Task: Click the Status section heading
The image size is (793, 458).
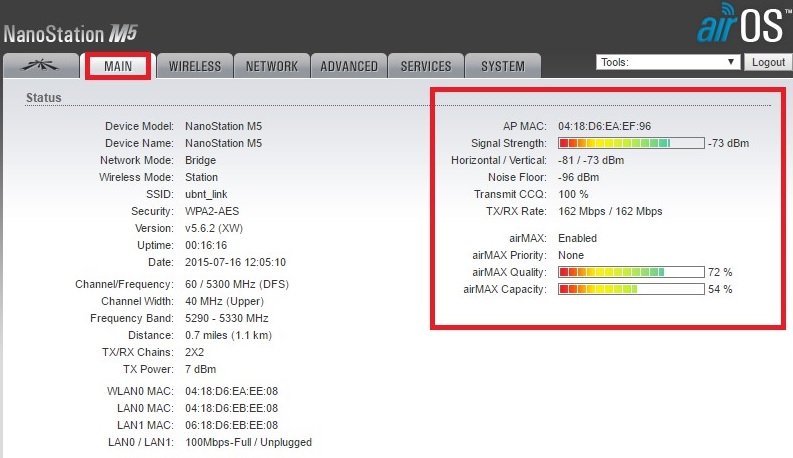Action: pos(43,98)
